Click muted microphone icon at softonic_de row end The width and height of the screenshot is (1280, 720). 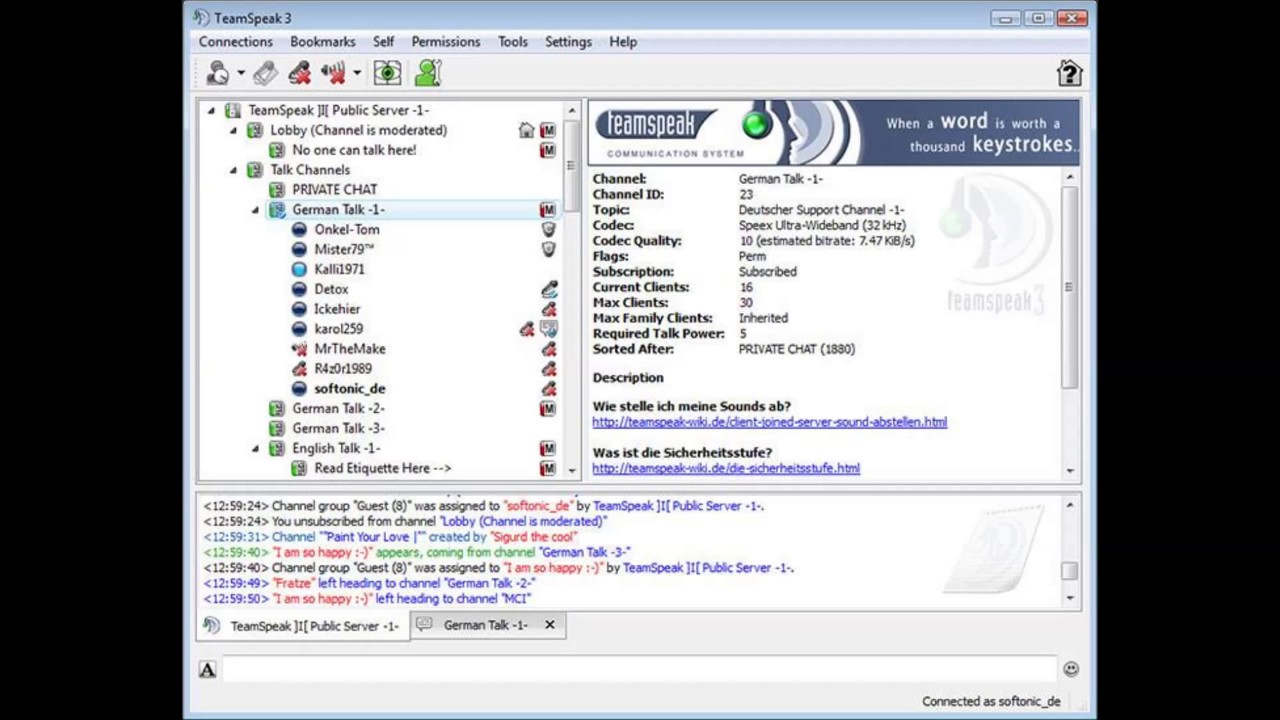click(548, 389)
